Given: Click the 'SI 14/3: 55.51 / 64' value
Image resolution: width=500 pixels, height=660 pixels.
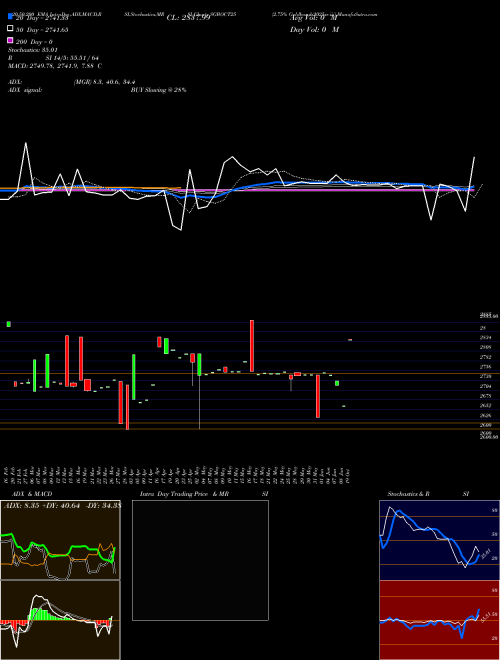Looking at the screenshot, I should point(72,58).
